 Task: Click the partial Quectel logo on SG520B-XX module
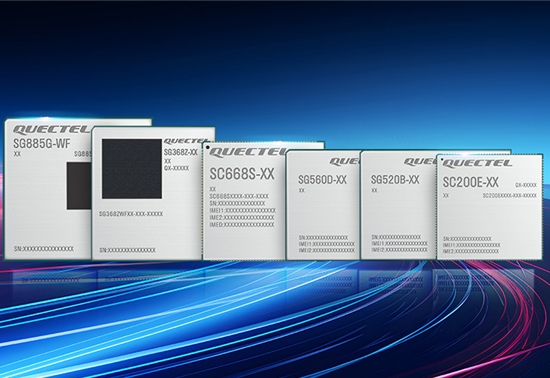click(420, 162)
